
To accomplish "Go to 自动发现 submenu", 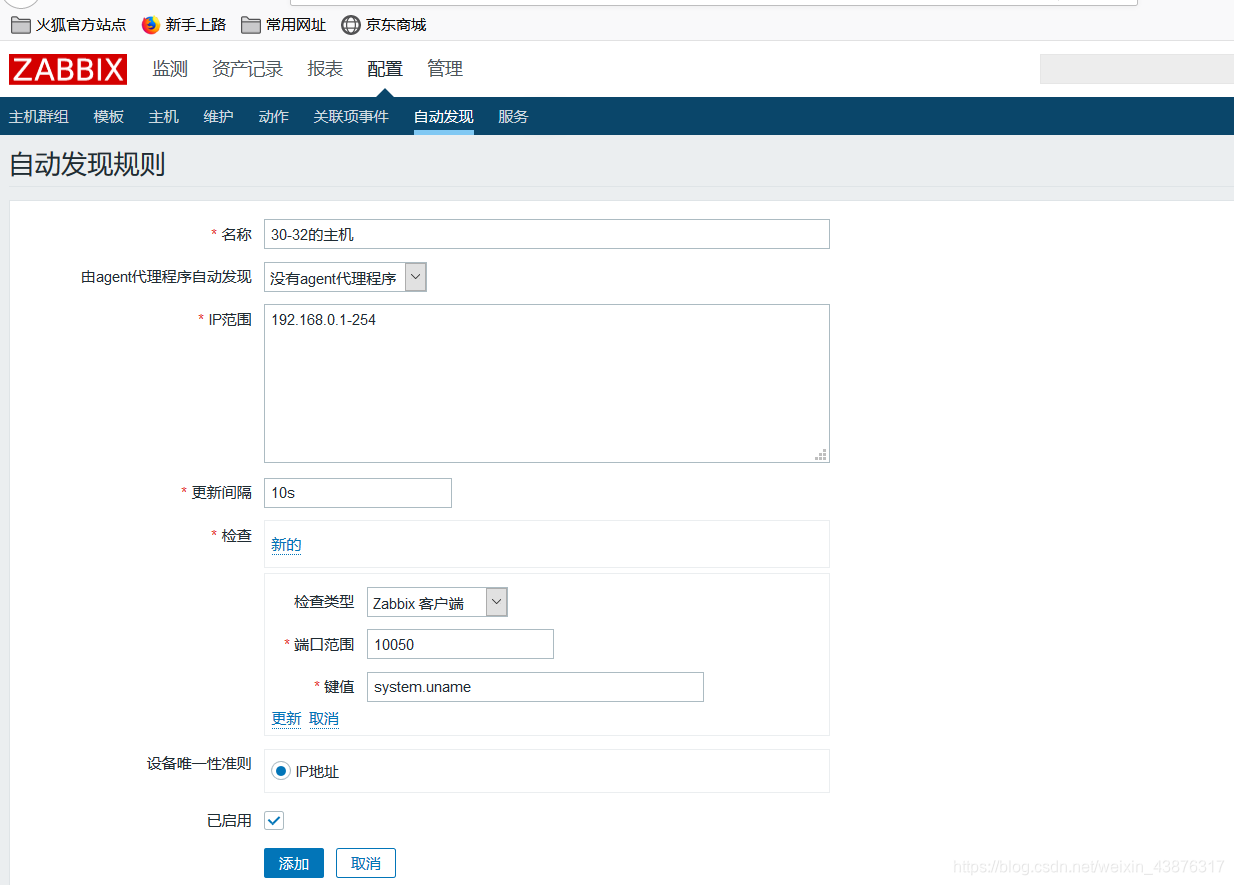I will [444, 117].
